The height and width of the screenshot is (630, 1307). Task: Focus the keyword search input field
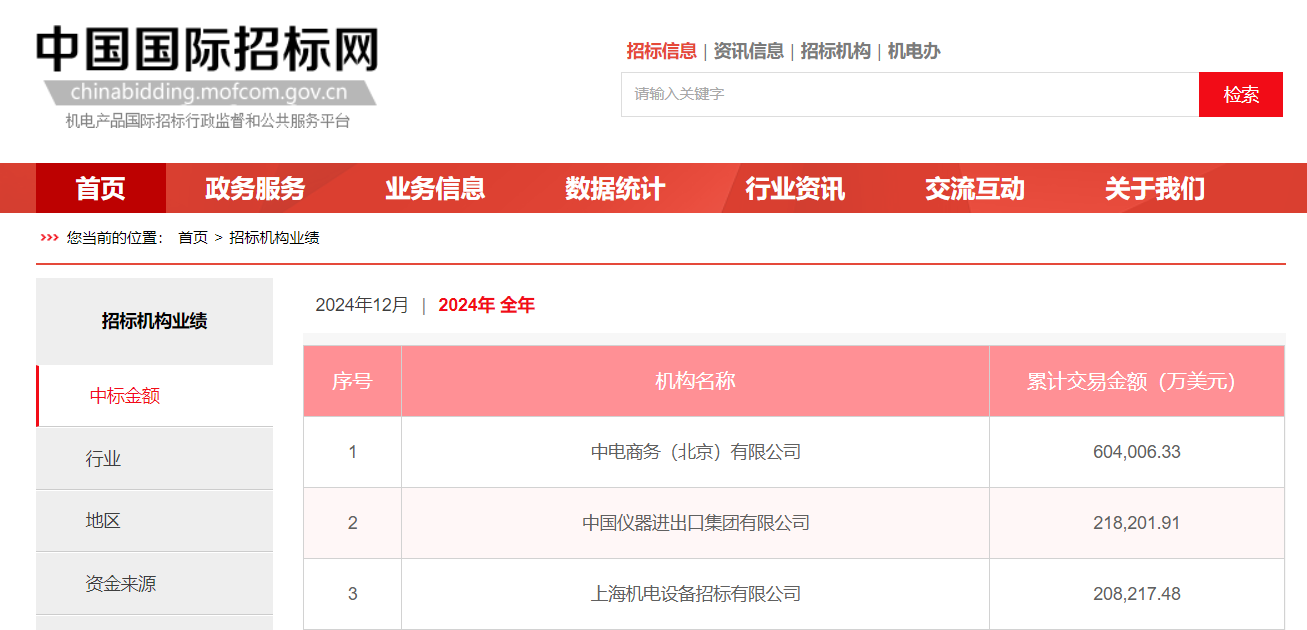click(x=909, y=95)
